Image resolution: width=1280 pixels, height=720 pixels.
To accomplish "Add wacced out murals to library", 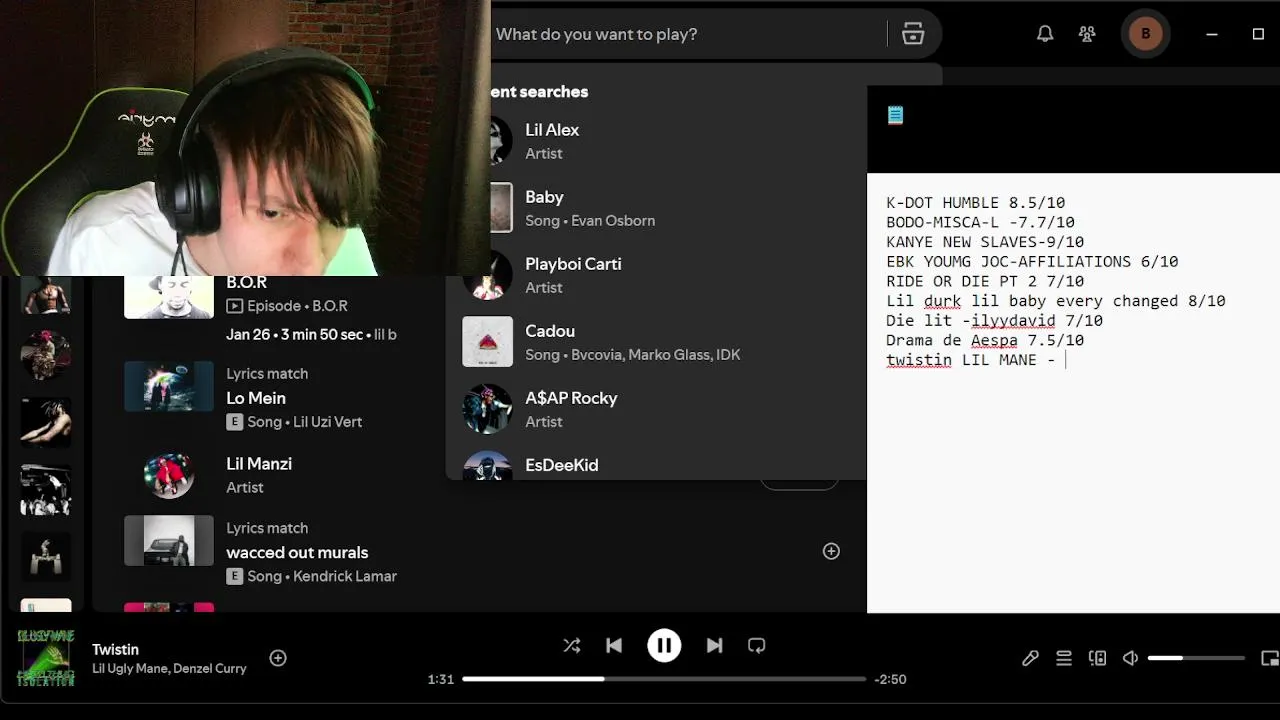I will click(831, 551).
